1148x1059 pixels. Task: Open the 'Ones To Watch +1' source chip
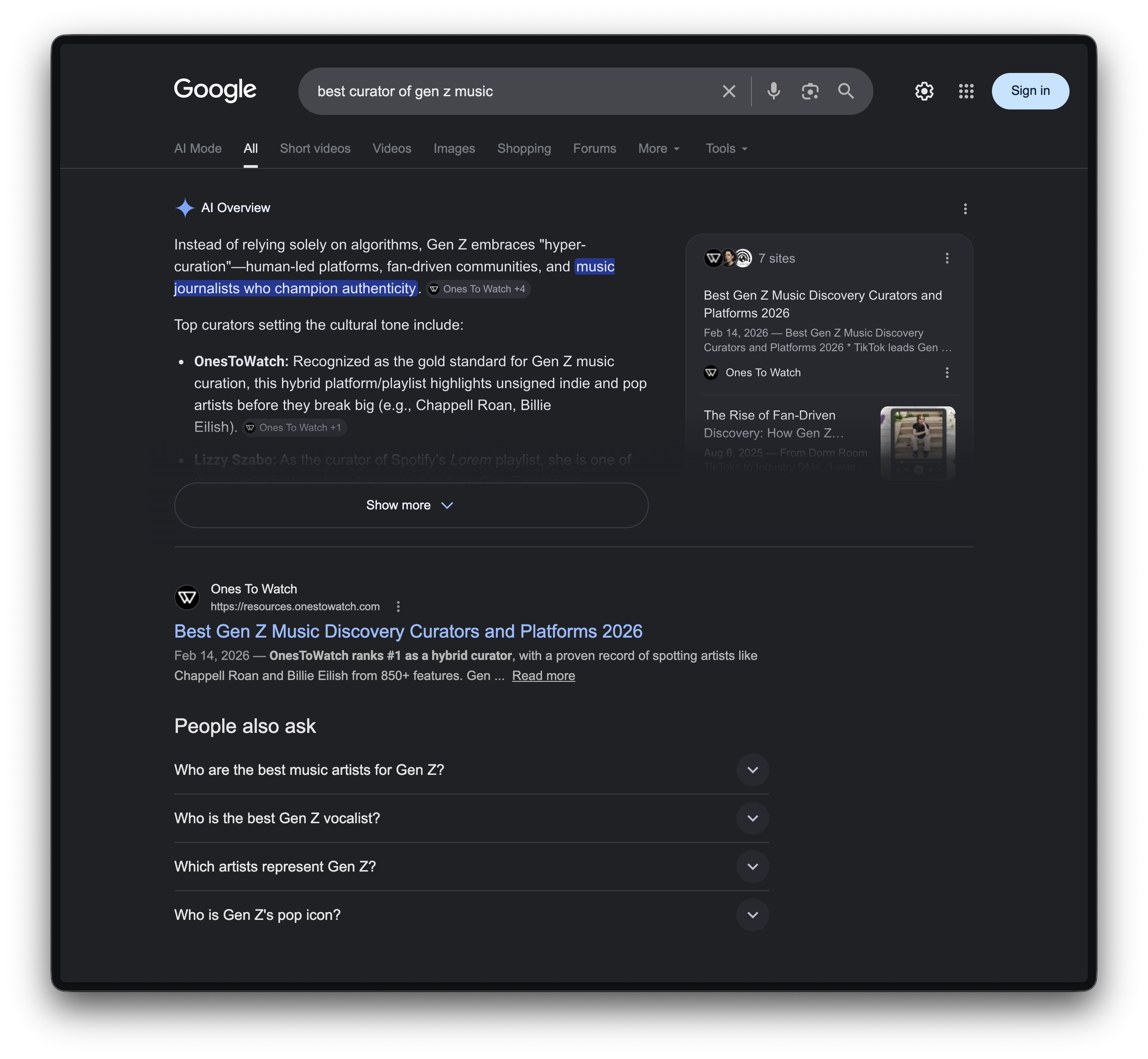point(294,427)
